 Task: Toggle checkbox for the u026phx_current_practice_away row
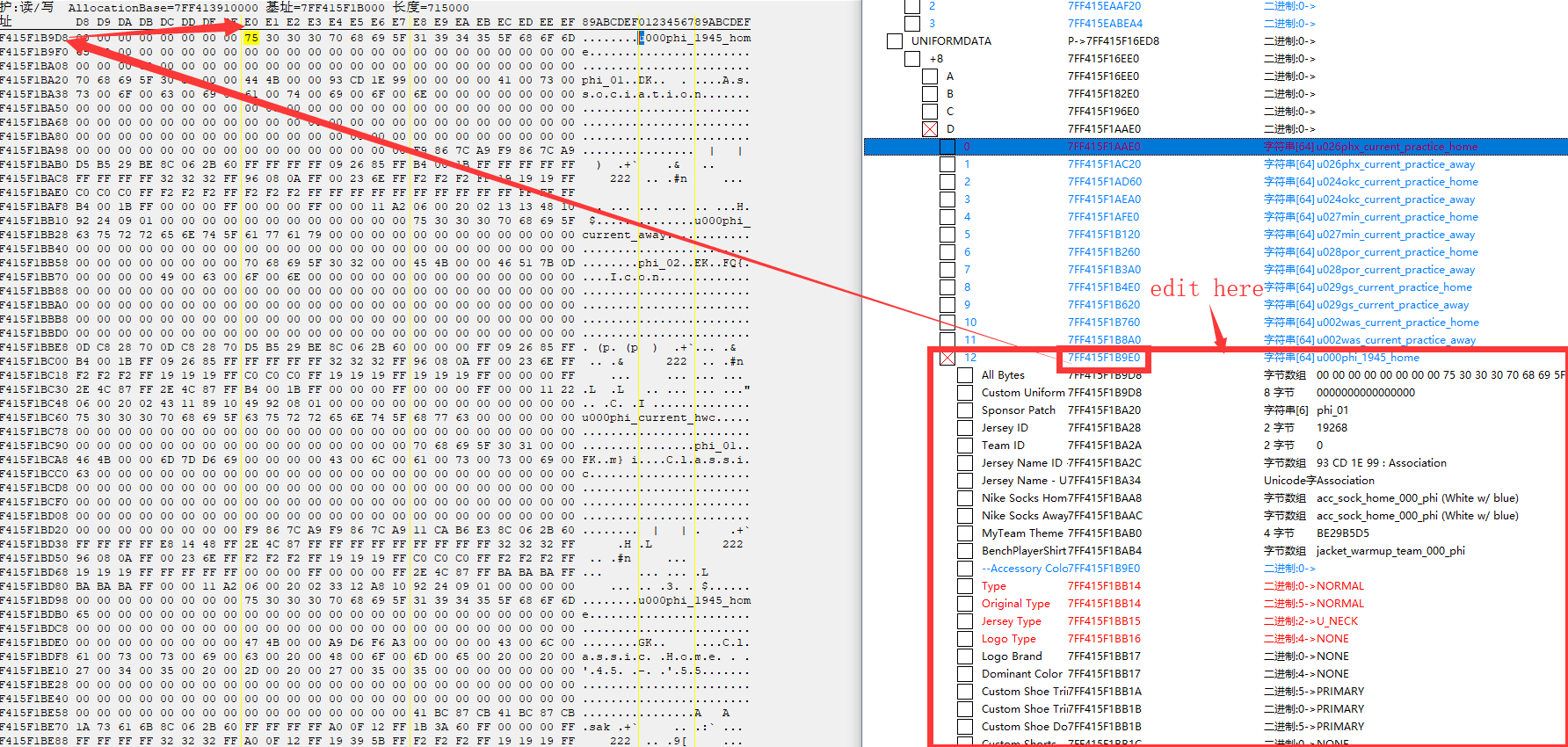coord(947,164)
